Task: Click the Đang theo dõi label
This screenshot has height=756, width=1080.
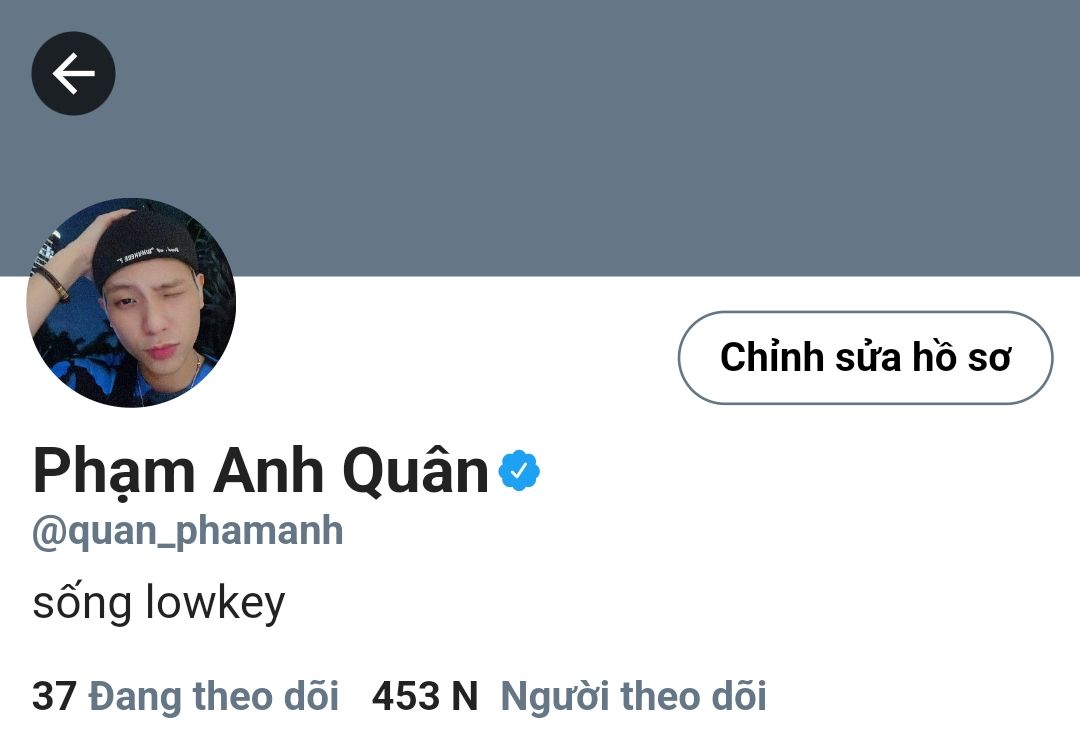Action: (214, 696)
